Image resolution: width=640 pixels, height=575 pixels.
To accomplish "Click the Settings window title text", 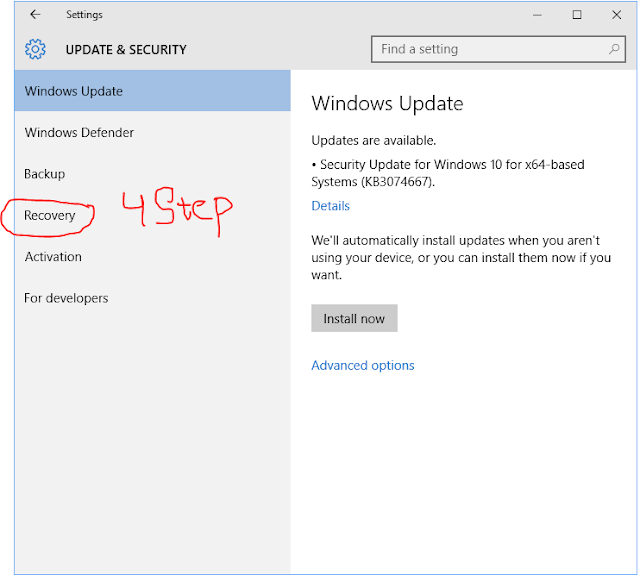I will 84,15.
